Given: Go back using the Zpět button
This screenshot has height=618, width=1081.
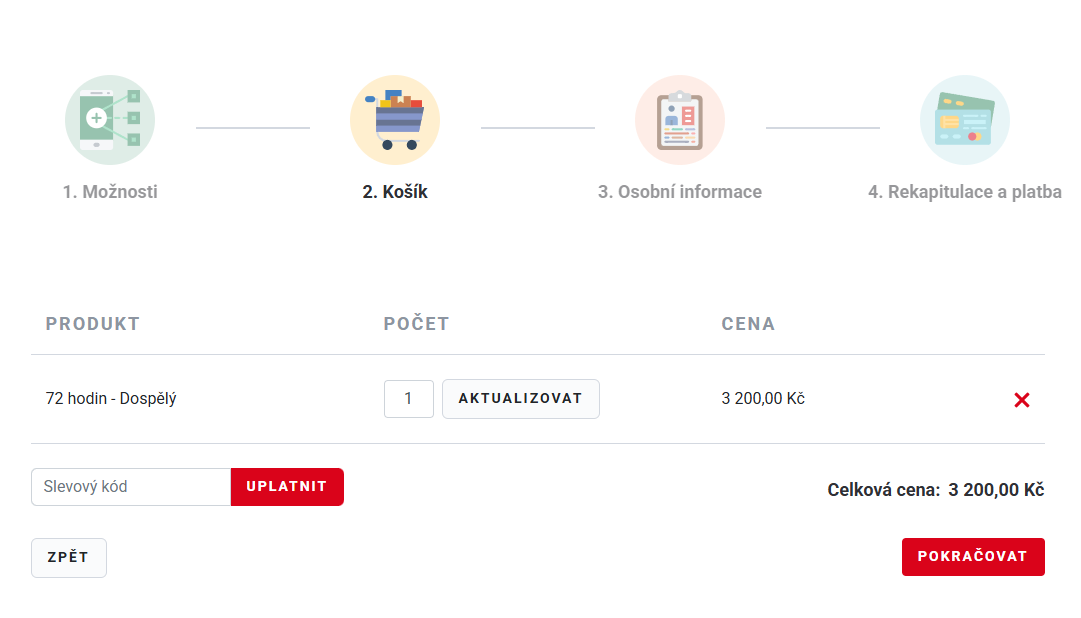Looking at the screenshot, I should coord(69,558).
